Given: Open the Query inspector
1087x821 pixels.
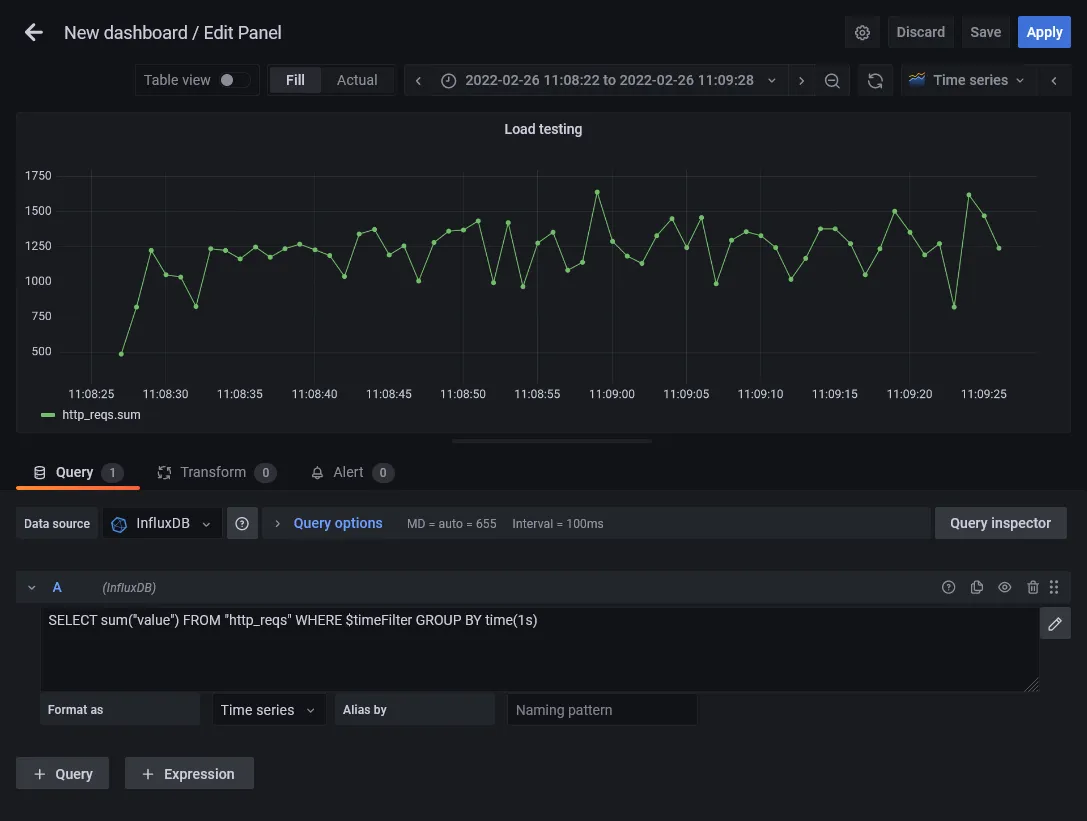Looking at the screenshot, I should point(1000,523).
